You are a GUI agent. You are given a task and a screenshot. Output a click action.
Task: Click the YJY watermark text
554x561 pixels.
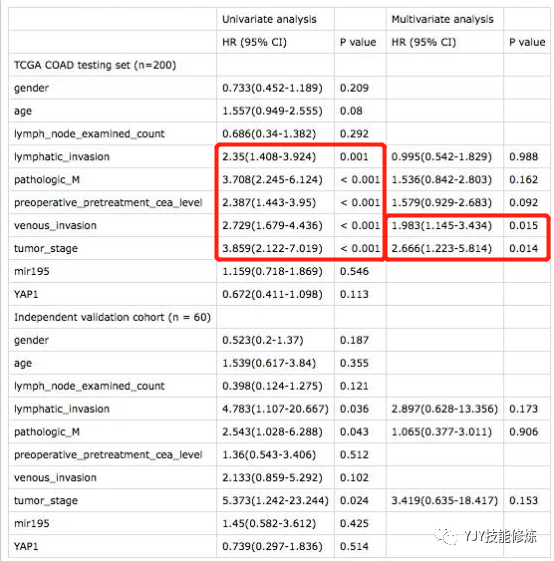pos(500,536)
